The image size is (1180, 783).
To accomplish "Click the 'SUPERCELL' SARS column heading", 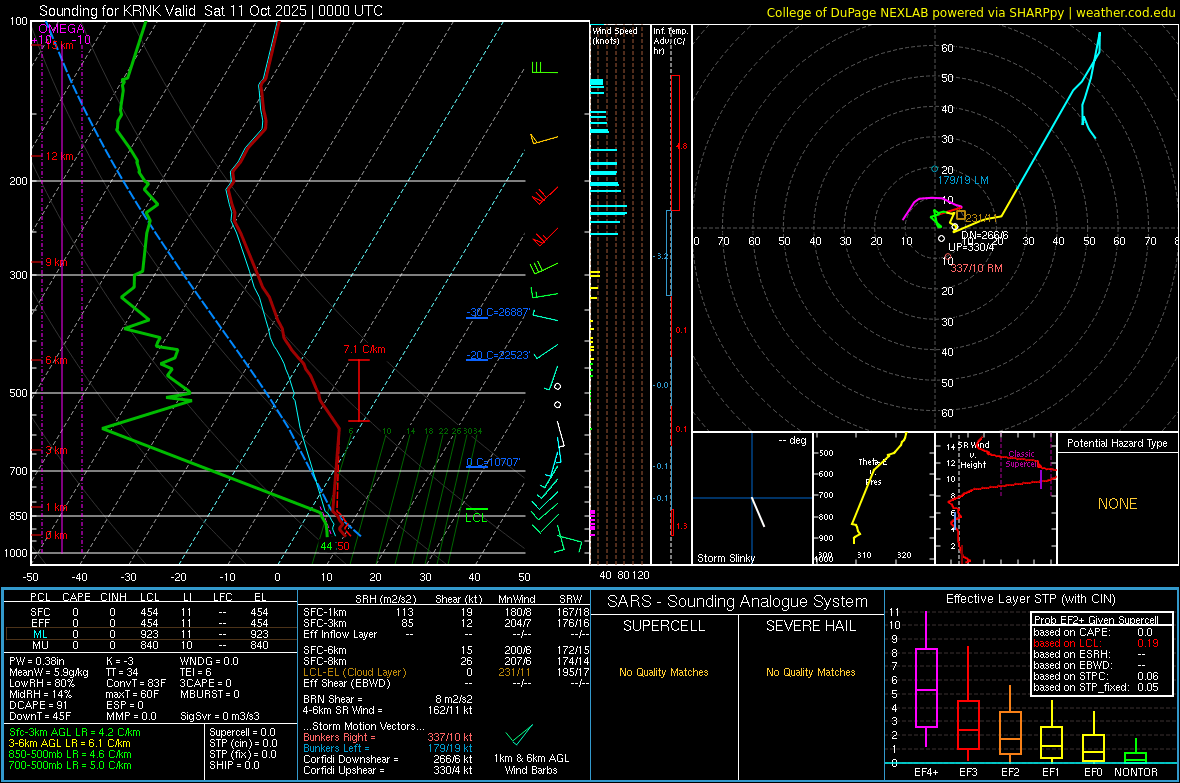I will [664, 626].
